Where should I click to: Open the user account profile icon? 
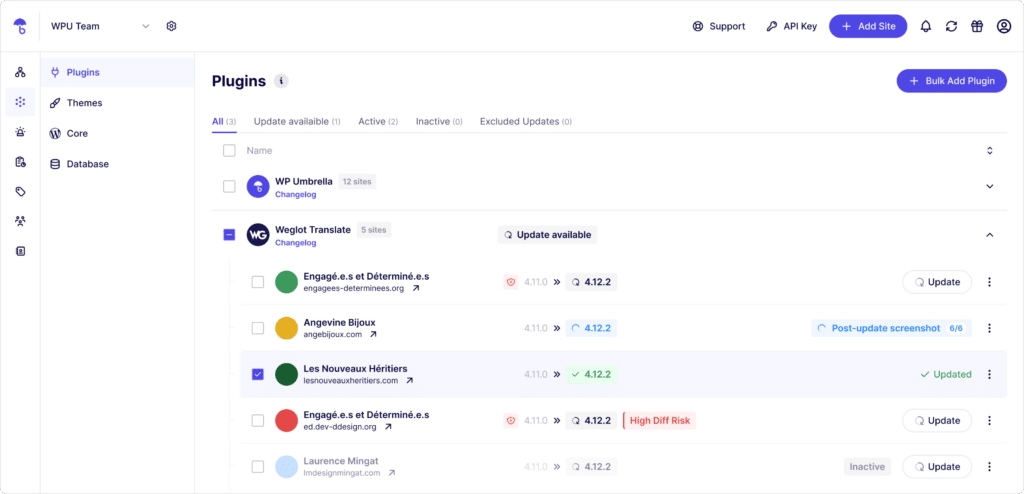pyautogui.click(x=1004, y=26)
